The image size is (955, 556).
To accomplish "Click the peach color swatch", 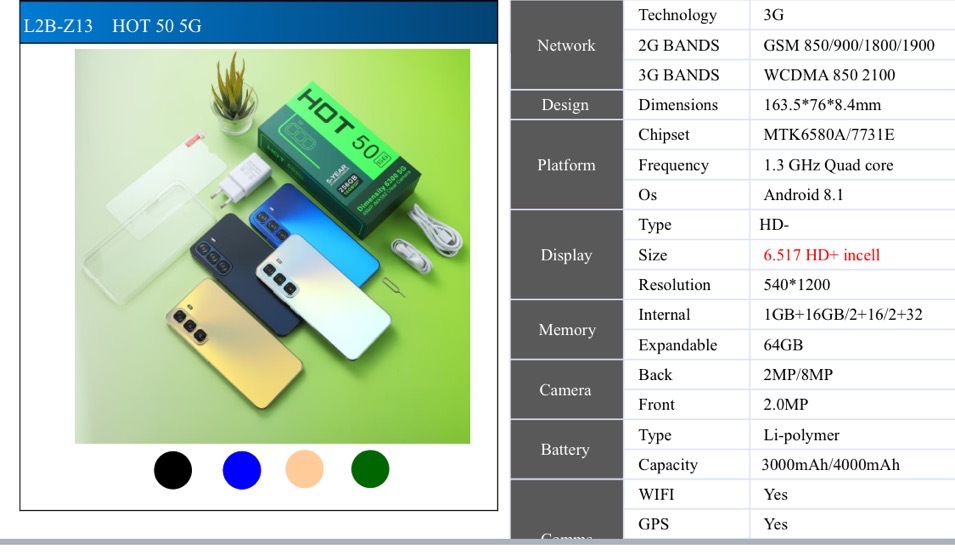I will click(x=305, y=469).
